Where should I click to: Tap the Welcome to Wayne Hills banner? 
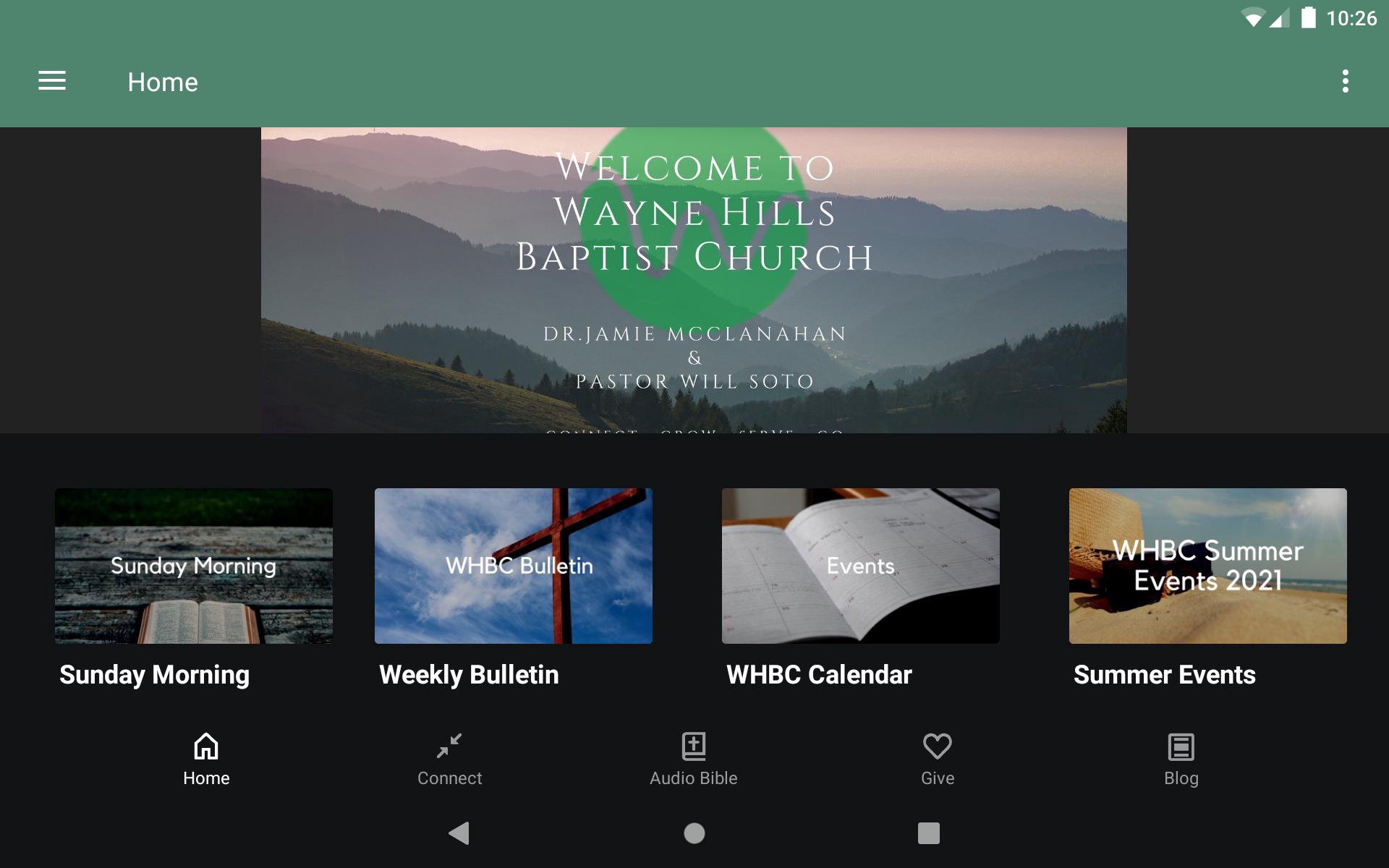pos(694,281)
